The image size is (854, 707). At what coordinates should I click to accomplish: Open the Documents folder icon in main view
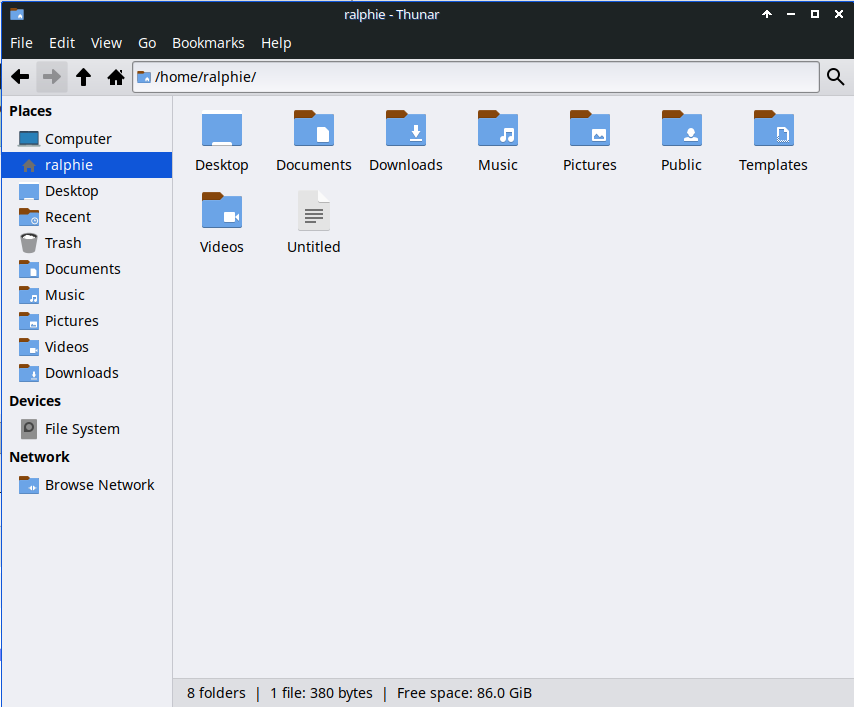(314, 129)
